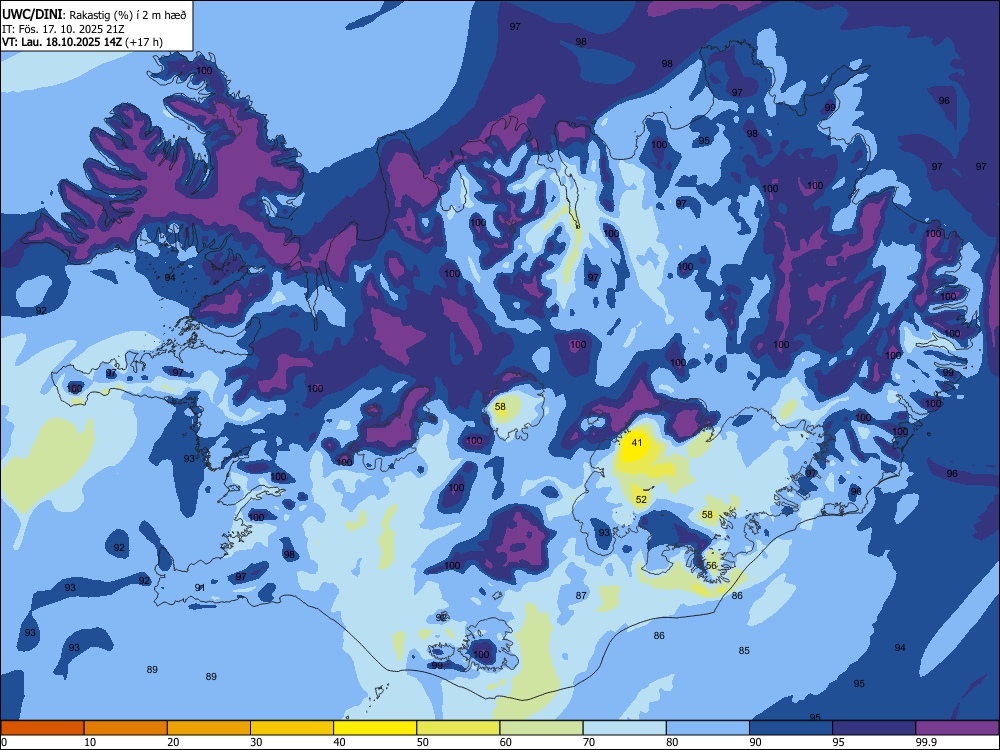
Task: Click the dark orange 0–10 legend swatch
Action: [42, 728]
